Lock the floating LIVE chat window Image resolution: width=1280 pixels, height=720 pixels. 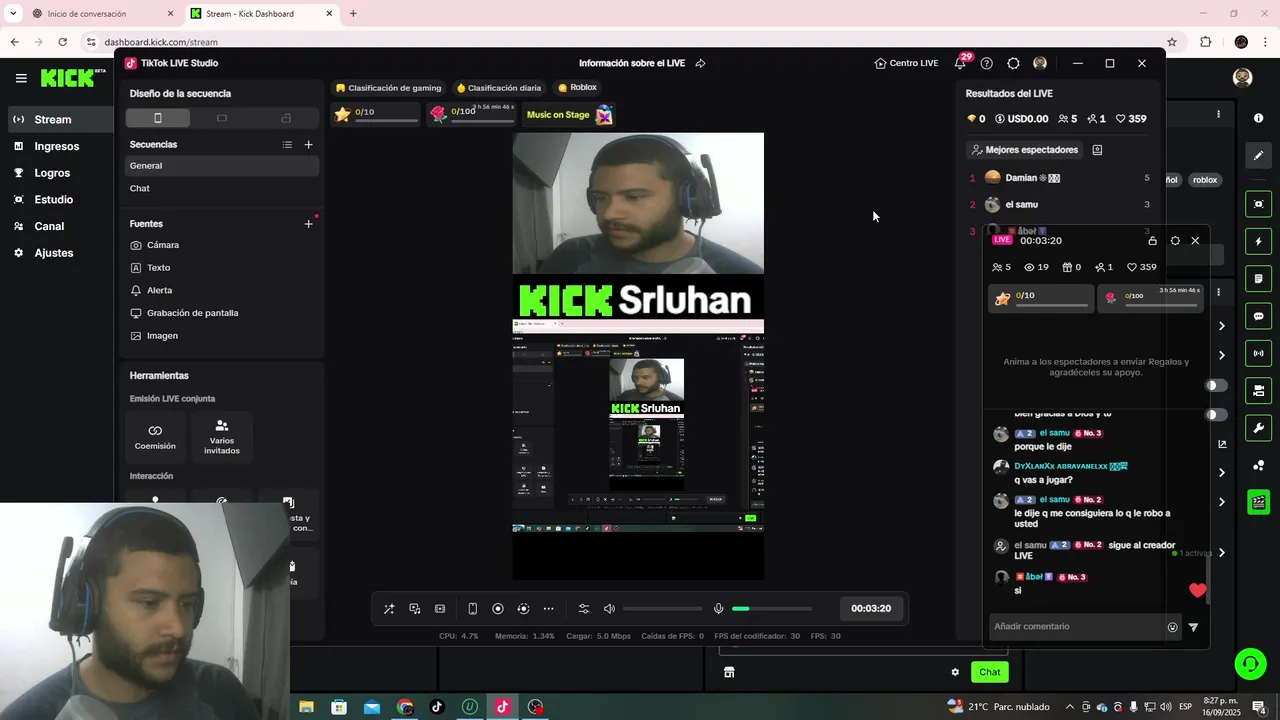pos(1152,241)
